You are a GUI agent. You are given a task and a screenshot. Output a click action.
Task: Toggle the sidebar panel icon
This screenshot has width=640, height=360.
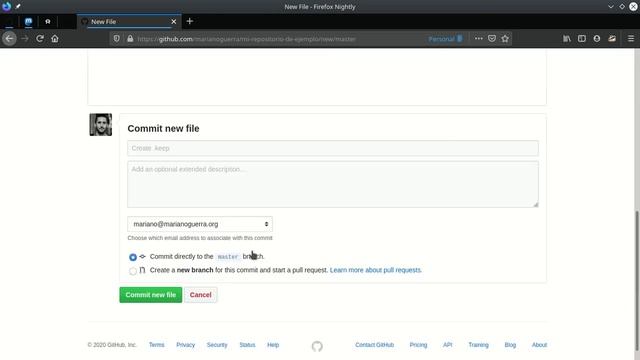pyautogui.click(x=582, y=39)
